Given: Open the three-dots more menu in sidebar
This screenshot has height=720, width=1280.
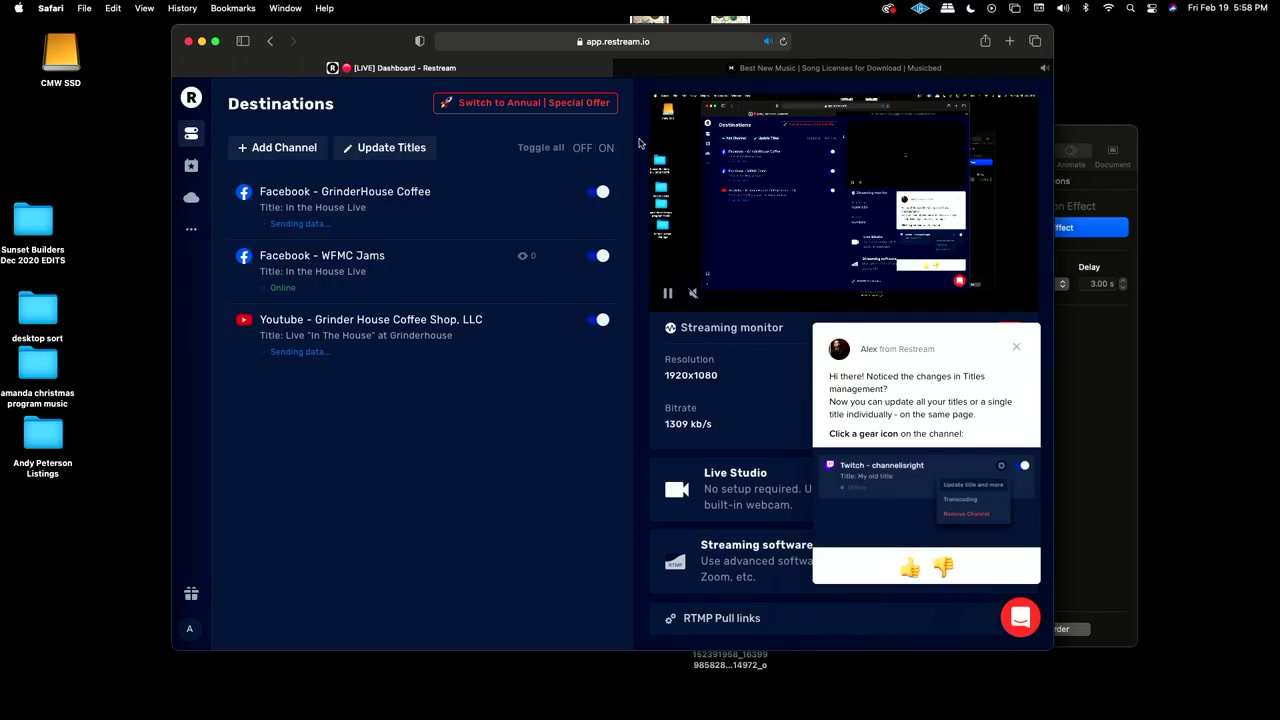Looking at the screenshot, I should [191, 229].
